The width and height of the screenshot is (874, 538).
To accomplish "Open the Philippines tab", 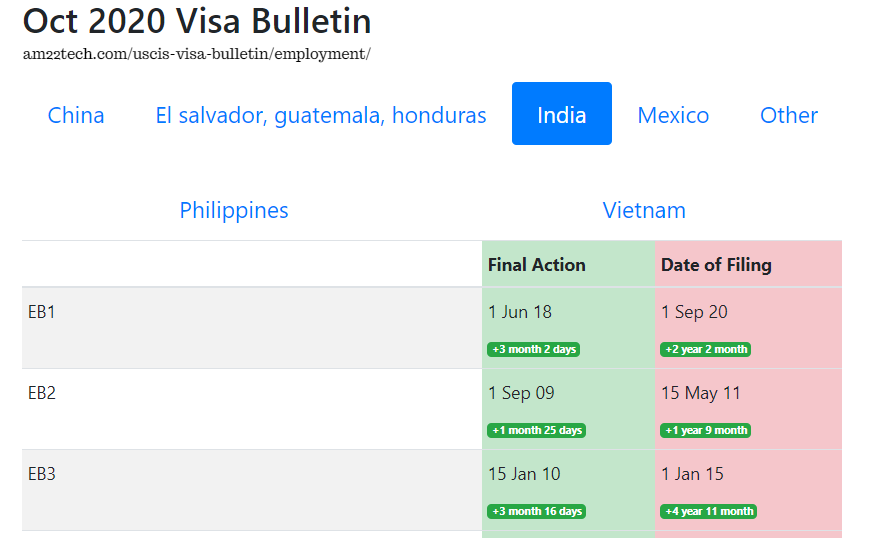I will pyautogui.click(x=234, y=210).
